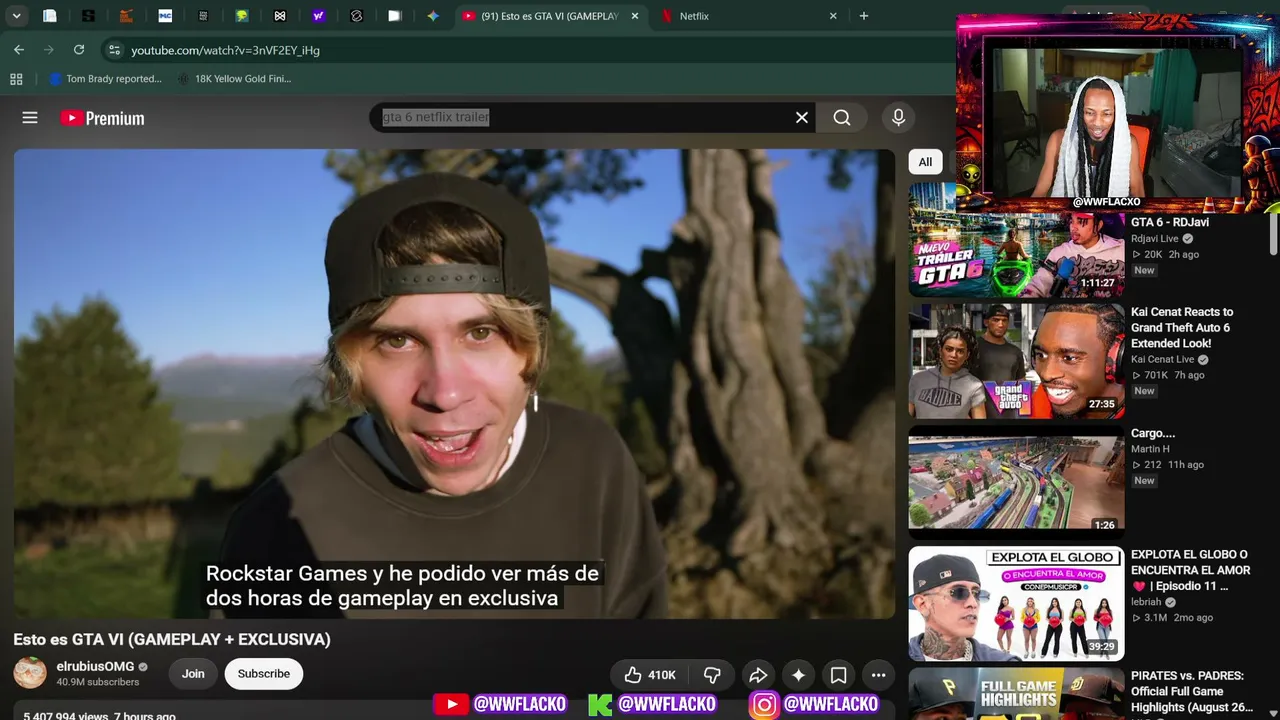
Task: Click the video title Esto es GTA VI
Action: pos(172,639)
